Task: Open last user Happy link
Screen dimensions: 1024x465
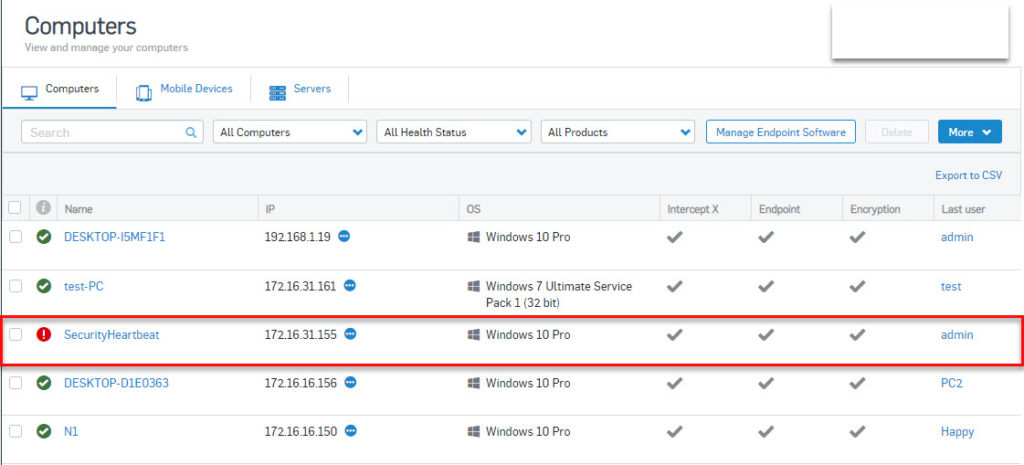Action: (957, 431)
